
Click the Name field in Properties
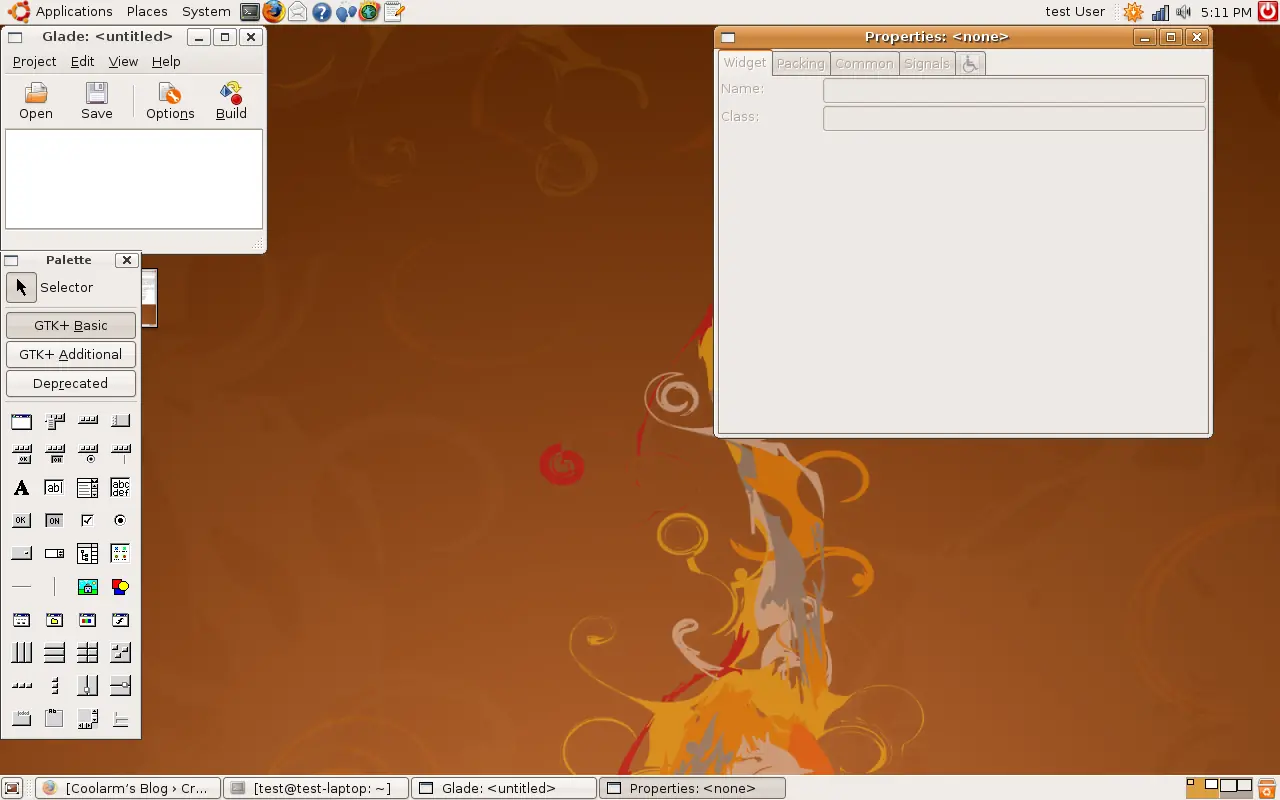point(1014,90)
